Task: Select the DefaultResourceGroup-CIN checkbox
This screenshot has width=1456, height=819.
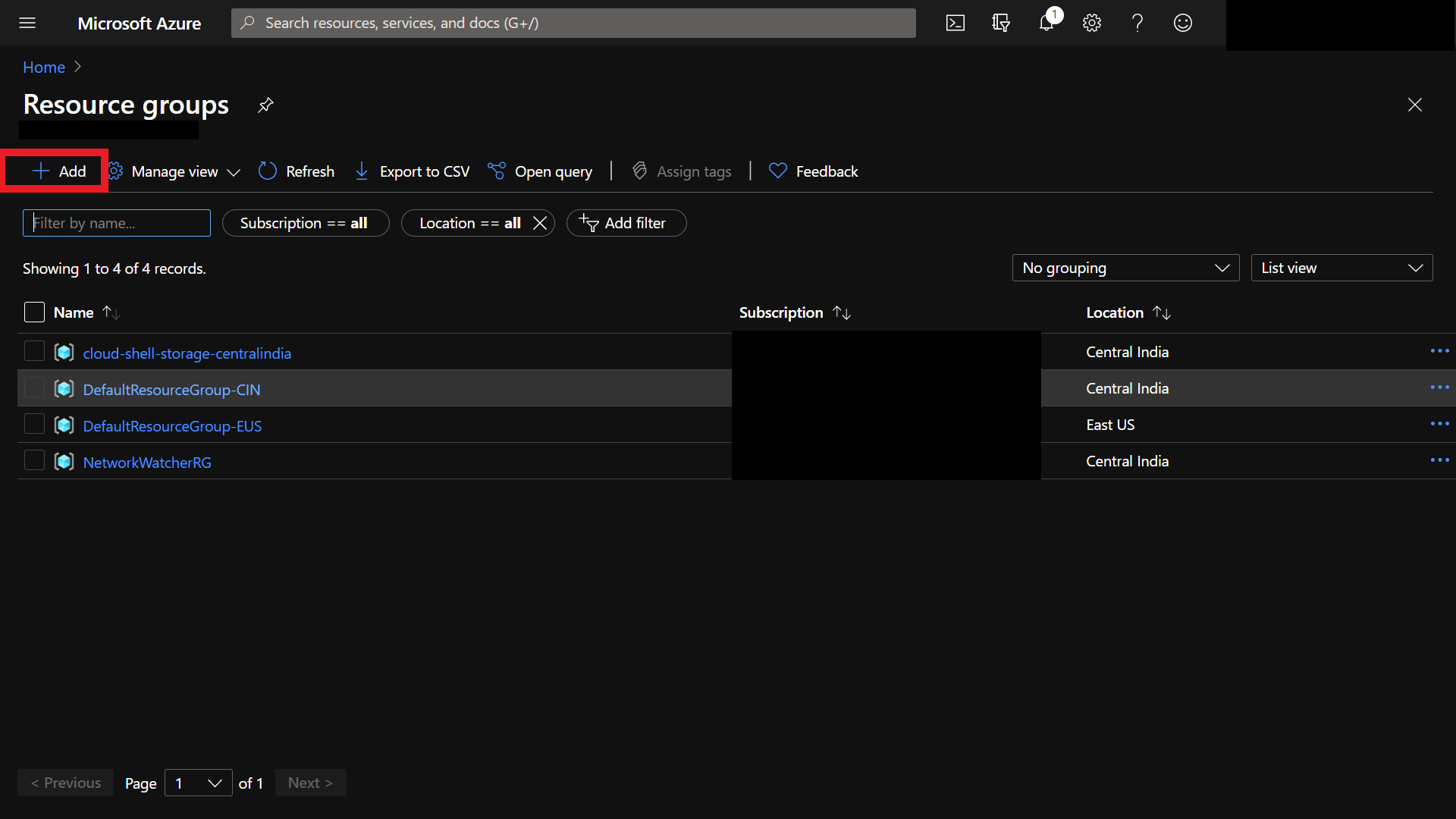Action: coord(34,388)
